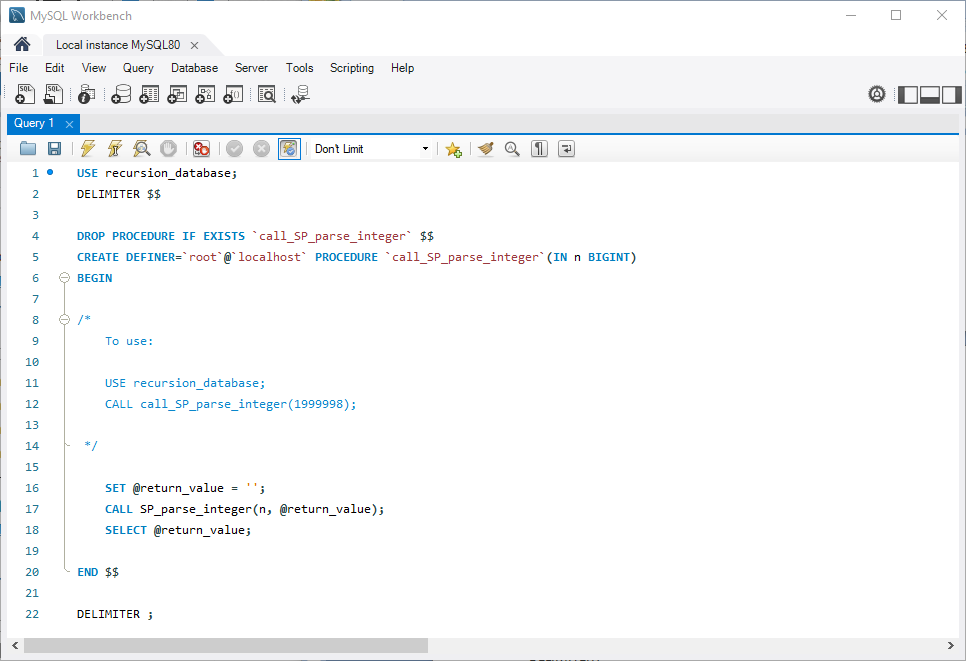
Task: Toggle invisible characters display (pilcrow icon)
Action: (540, 149)
